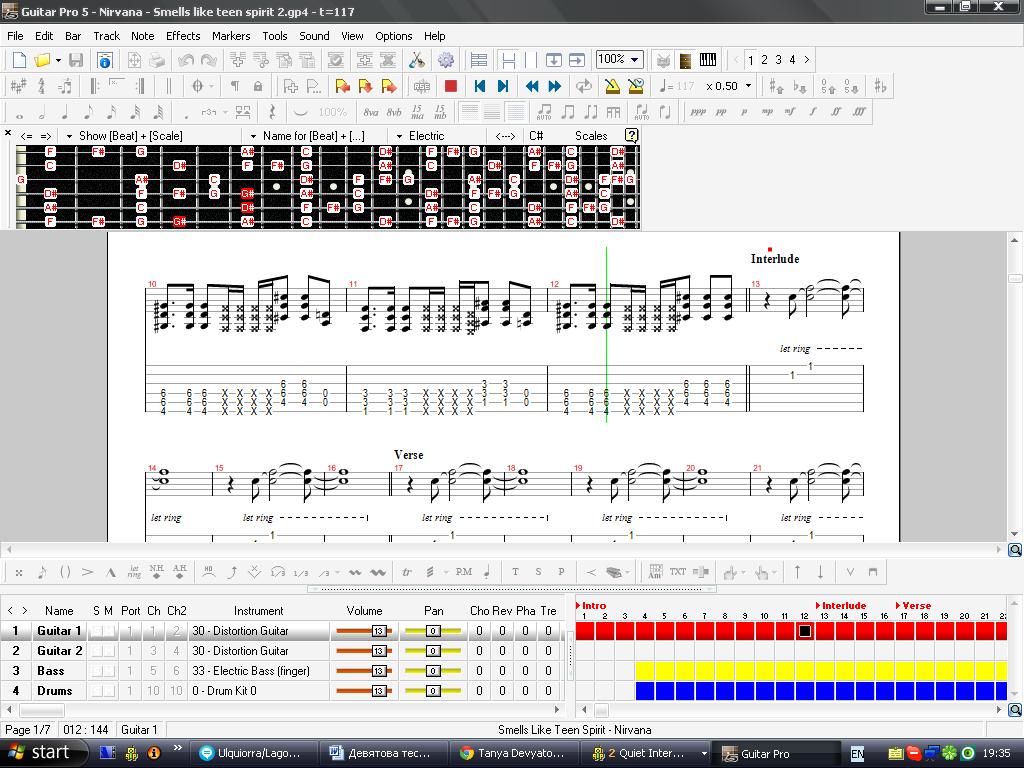Toggle the accented note effect
This screenshot has width=1024, height=768.
[x=88, y=572]
